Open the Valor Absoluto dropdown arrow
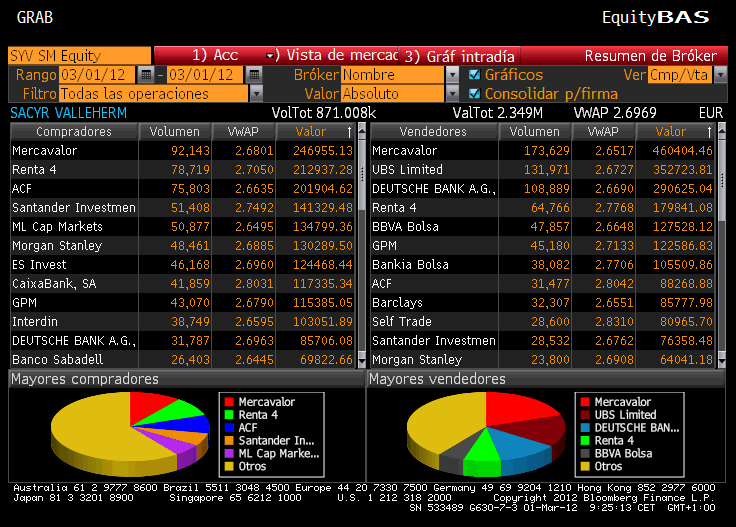Image resolution: width=736 pixels, height=527 pixels. pyautogui.click(x=452, y=94)
